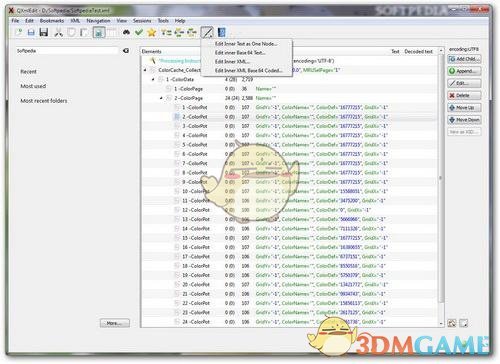Screen dimensions: 500x364
Task: Select Most recent folders in left panel
Action: 44,101
